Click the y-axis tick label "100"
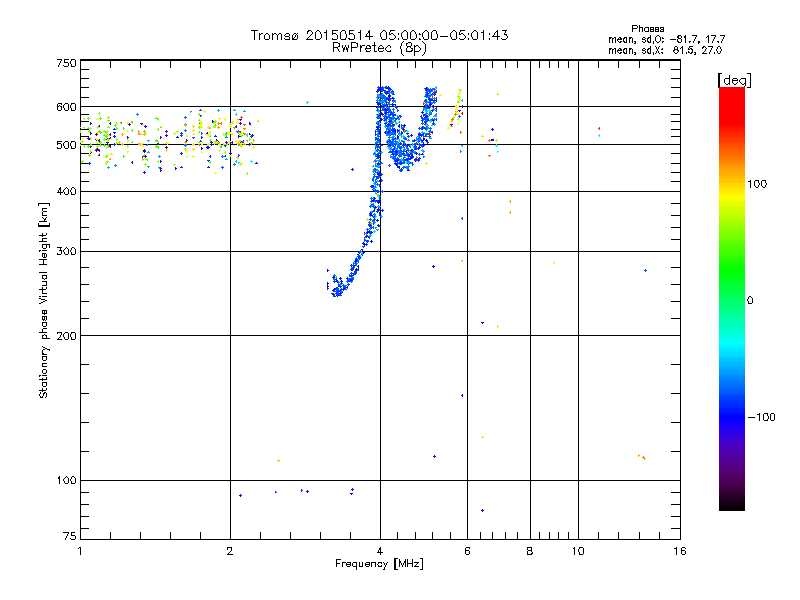Screen dimensions: 800x600 [x=66, y=481]
